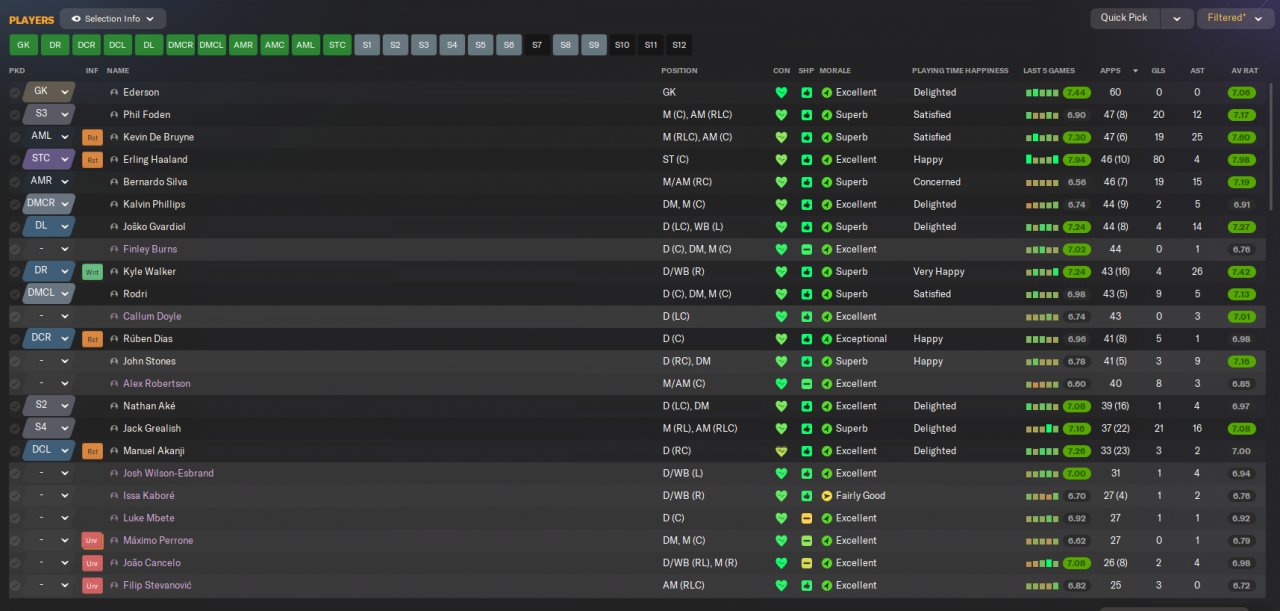Viewport: 1280px width, 611px height.
Task: Select the STC position filter
Action: [337, 45]
